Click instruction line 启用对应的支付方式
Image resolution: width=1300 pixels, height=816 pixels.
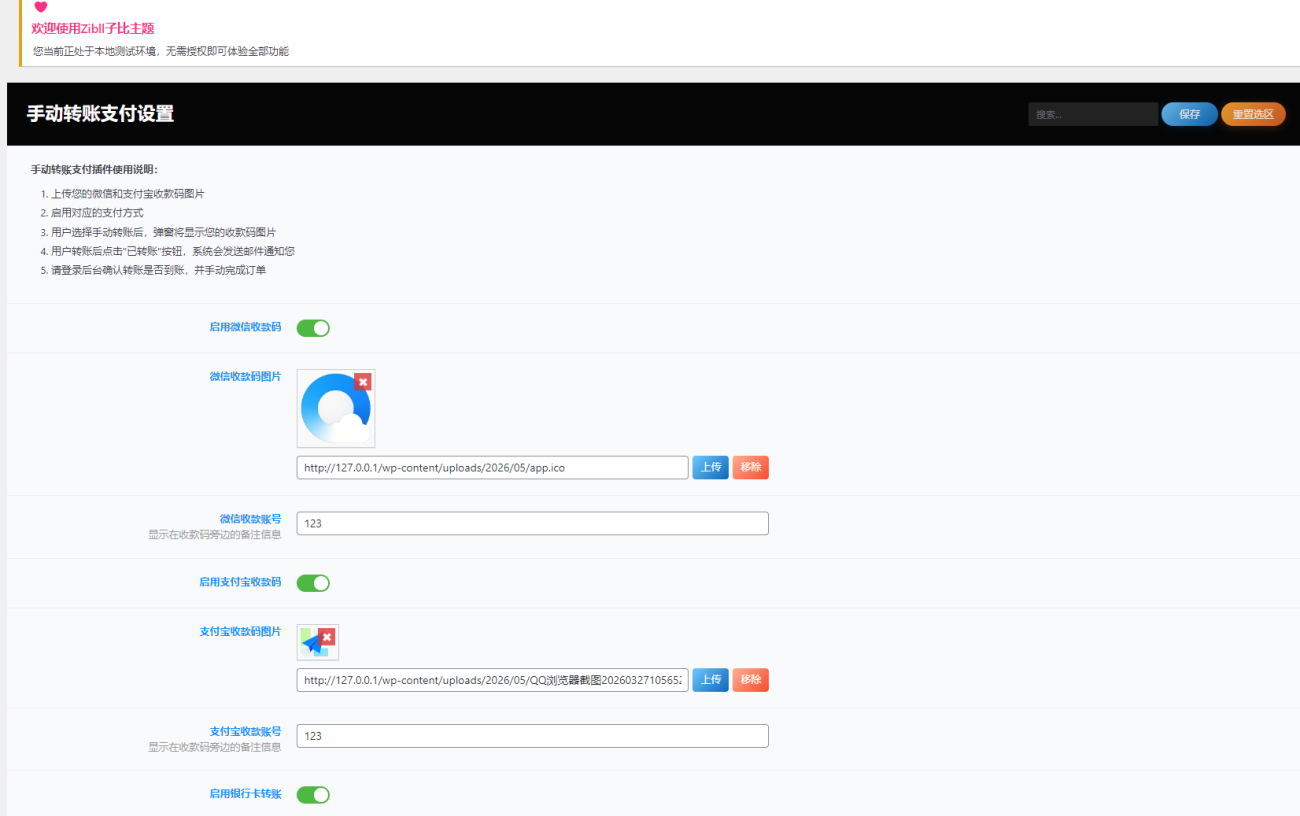tap(97, 213)
